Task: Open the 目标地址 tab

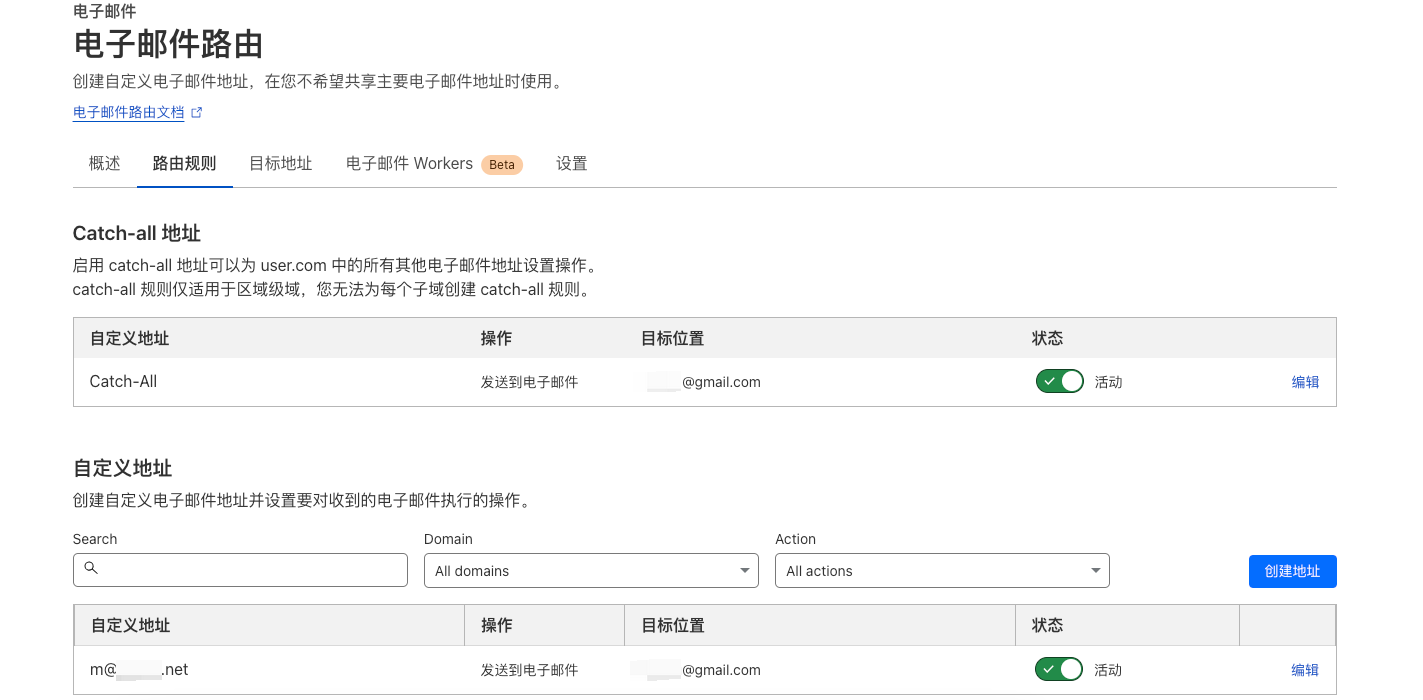Action: (x=280, y=164)
